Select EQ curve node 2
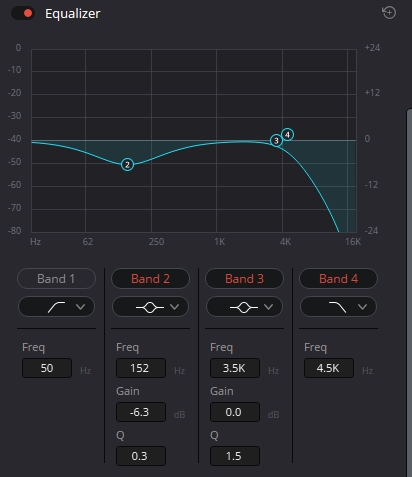412x477 pixels. [x=127, y=164]
